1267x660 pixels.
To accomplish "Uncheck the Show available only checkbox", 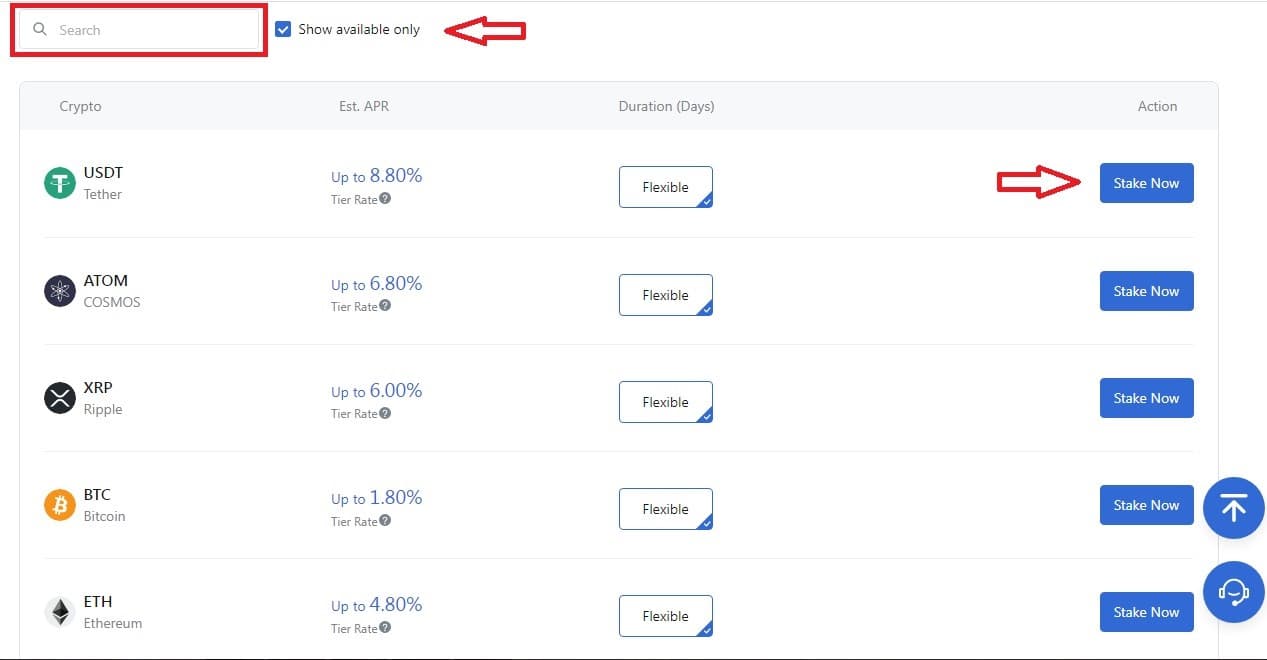I will [283, 29].
